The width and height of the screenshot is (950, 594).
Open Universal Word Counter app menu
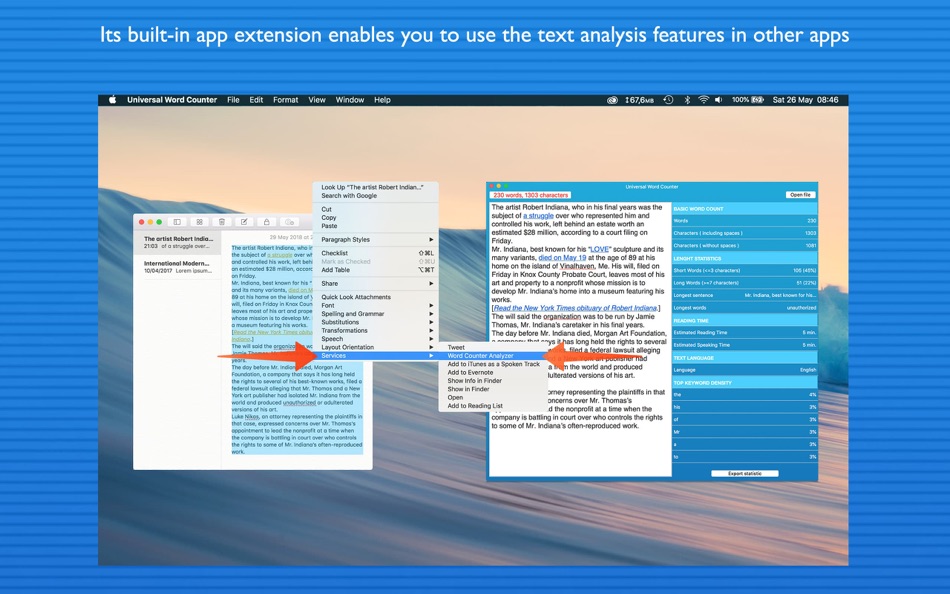[172, 100]
